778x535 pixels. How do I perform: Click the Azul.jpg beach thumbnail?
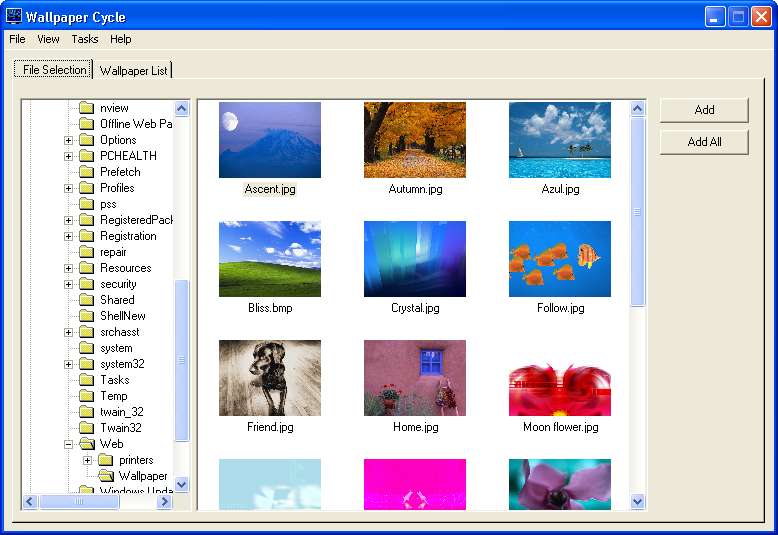click(x=559, y=140)
